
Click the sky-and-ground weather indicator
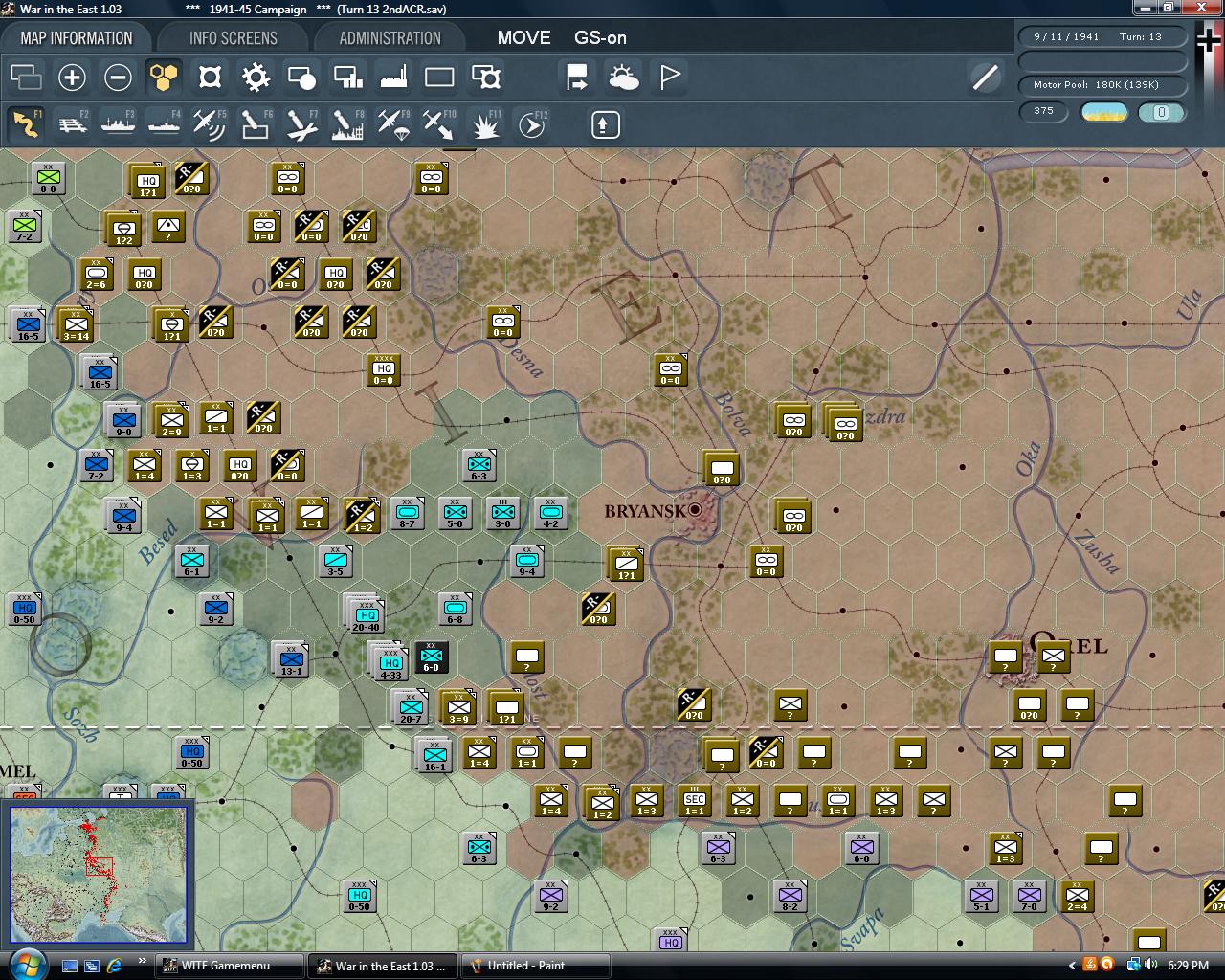pos(1103,112)
